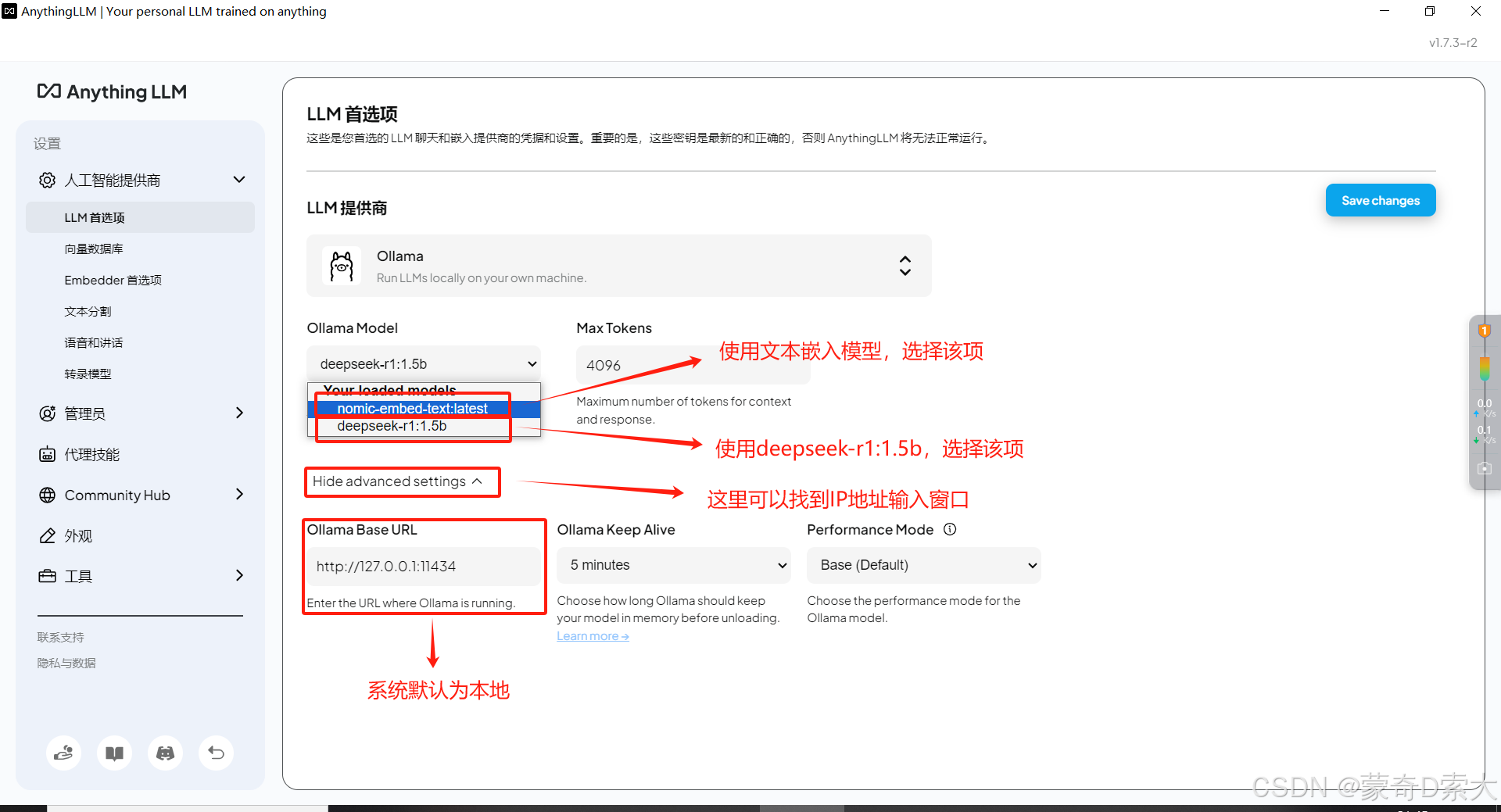Click the camera icon in side widget
The width and height of the screenshot is (1501, 812).
(x=1484, y=467)
